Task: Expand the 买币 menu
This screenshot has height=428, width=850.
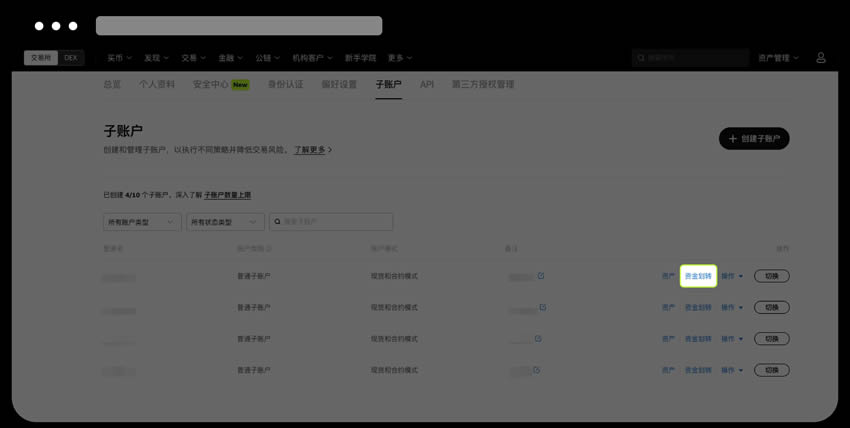Action: click(119, 58)
